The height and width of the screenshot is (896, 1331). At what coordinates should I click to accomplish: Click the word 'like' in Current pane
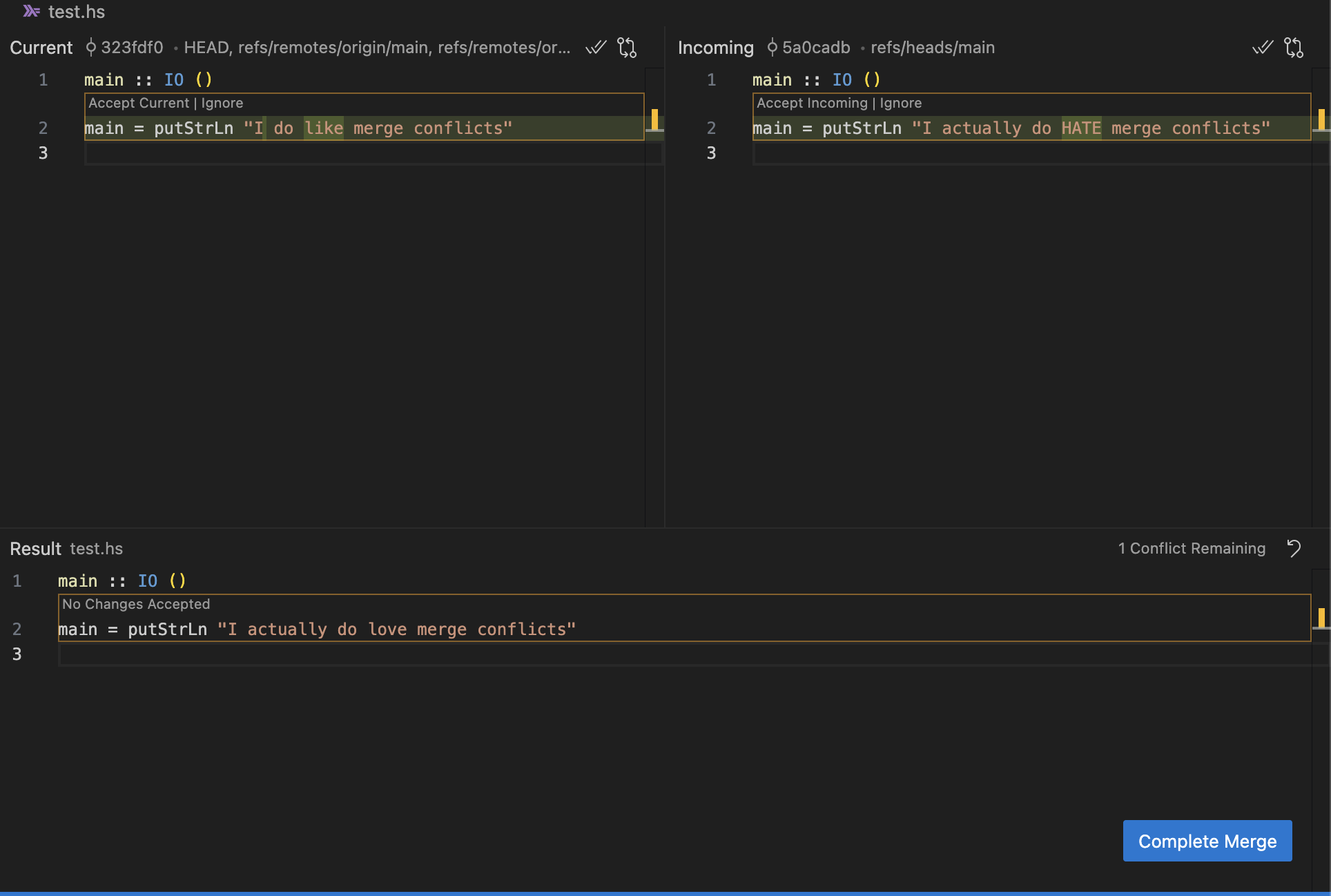(324, 128)
